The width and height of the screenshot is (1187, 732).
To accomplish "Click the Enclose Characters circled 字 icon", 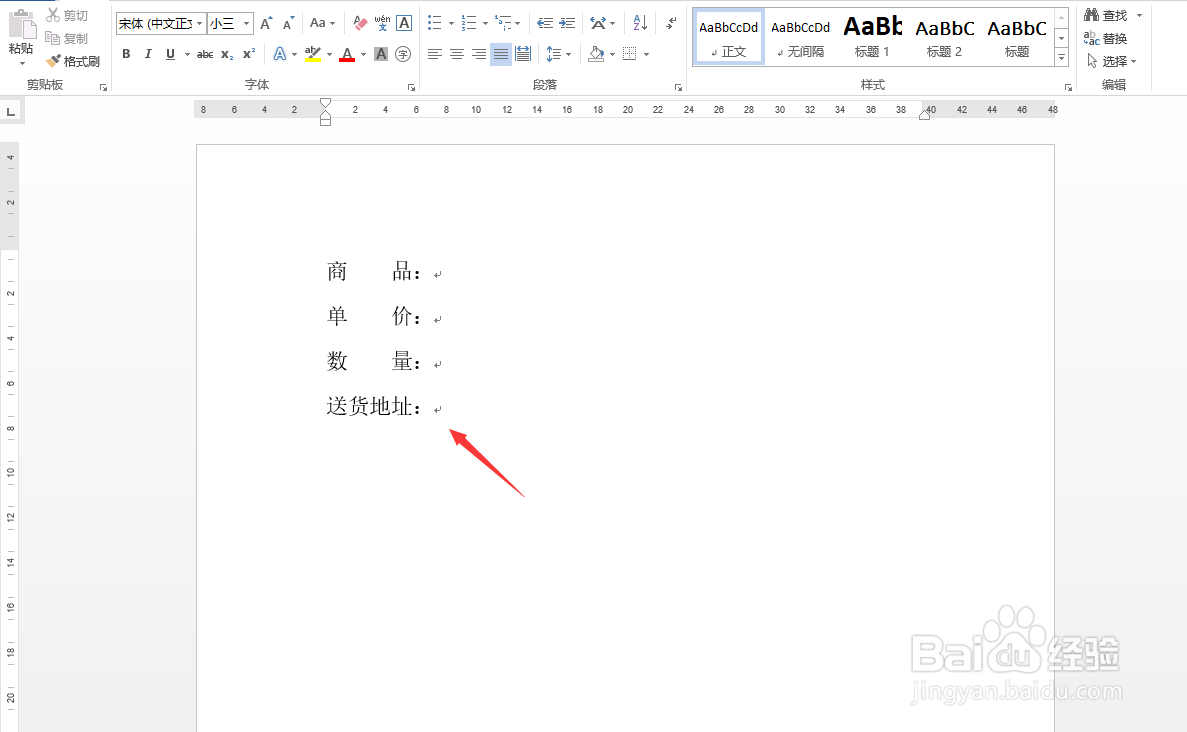I will tap(403, 54).
